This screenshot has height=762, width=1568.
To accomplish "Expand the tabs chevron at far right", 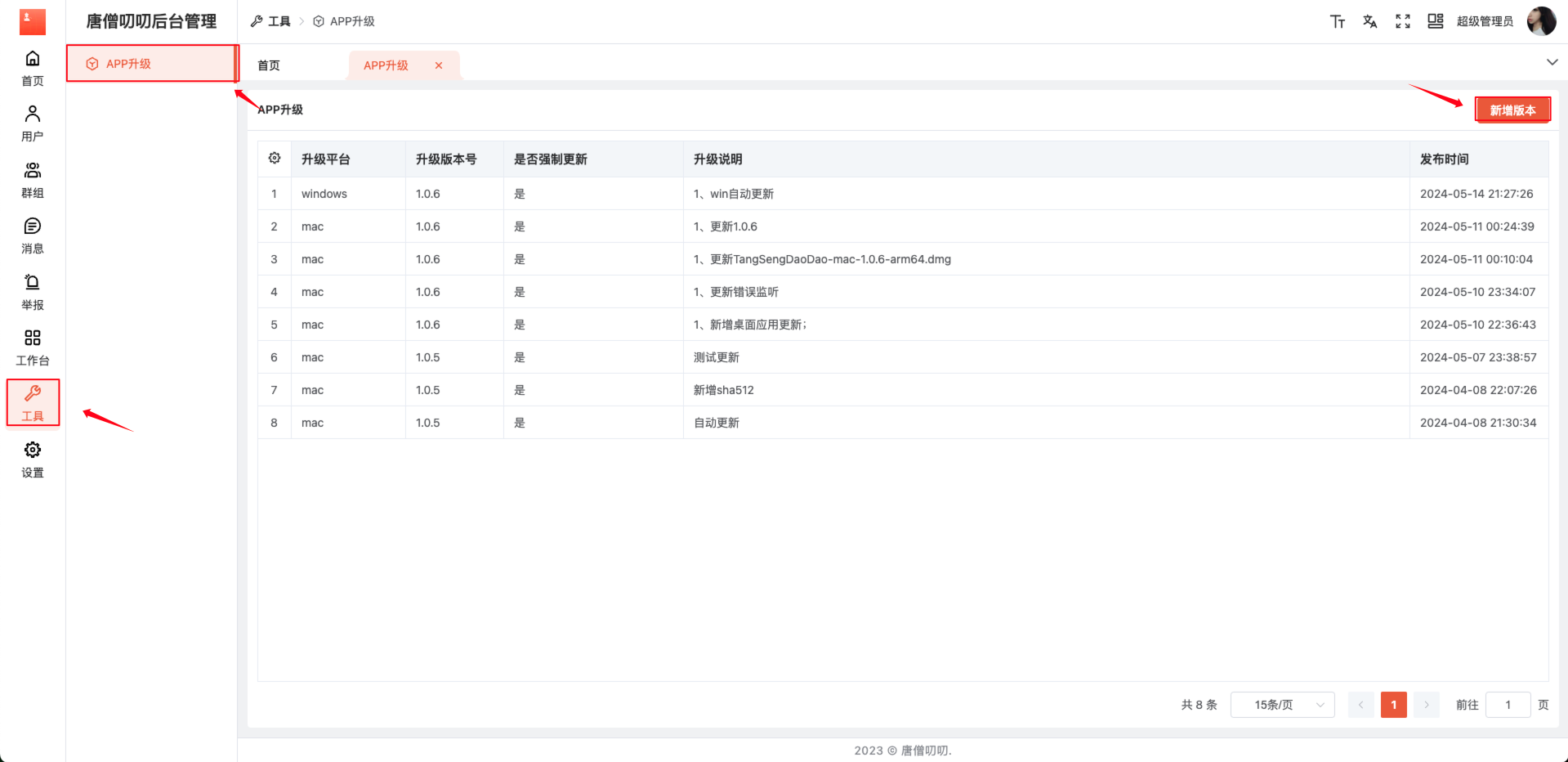I will [1552, 62].
